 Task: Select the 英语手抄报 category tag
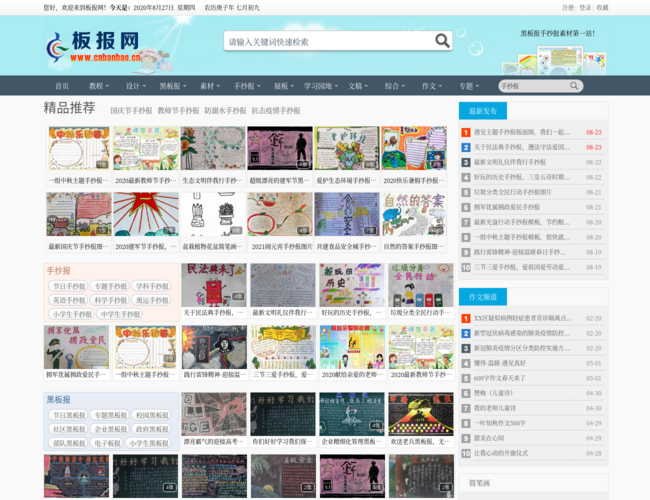[69, 300]
